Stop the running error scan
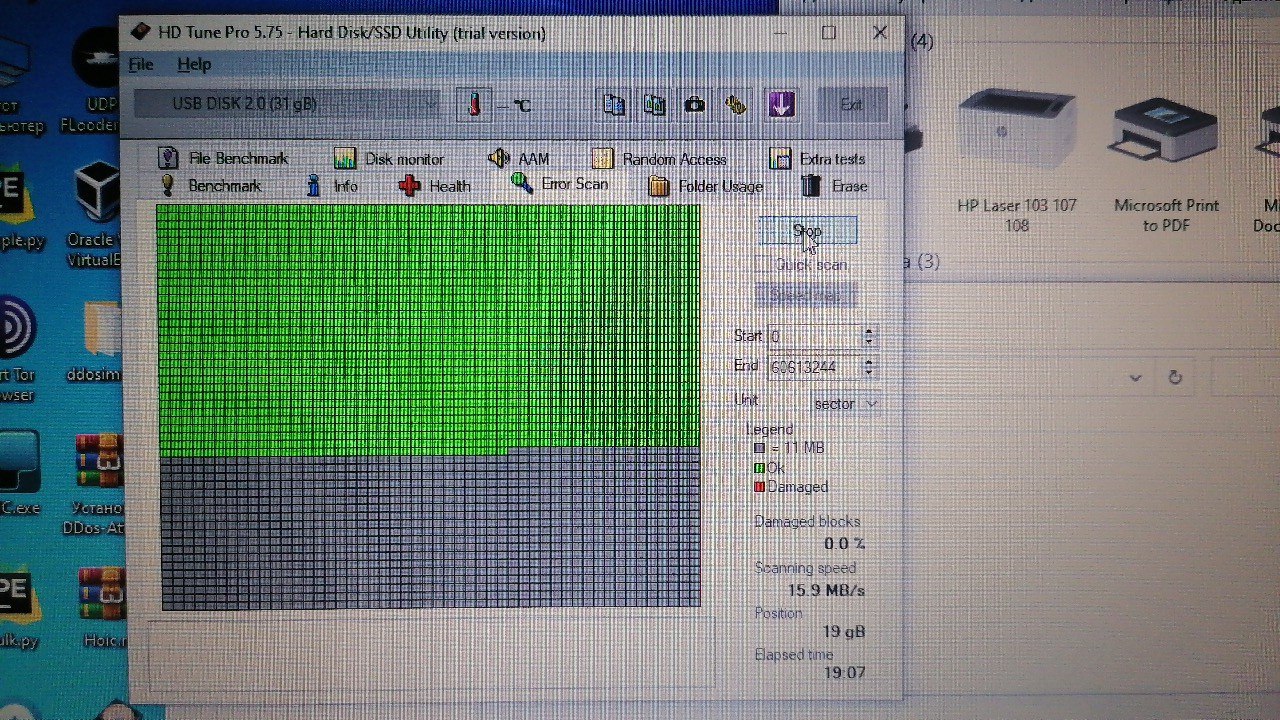The image size is (1280, 720). tap(807, 231)
